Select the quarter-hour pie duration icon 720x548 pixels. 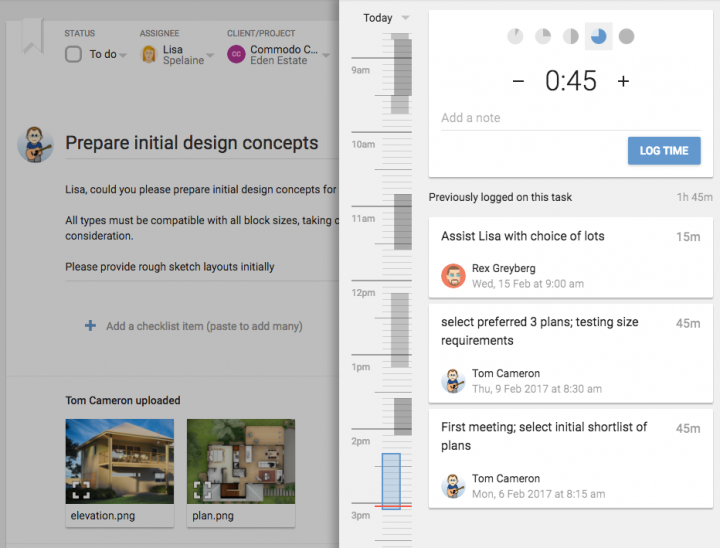pos(543,36)
